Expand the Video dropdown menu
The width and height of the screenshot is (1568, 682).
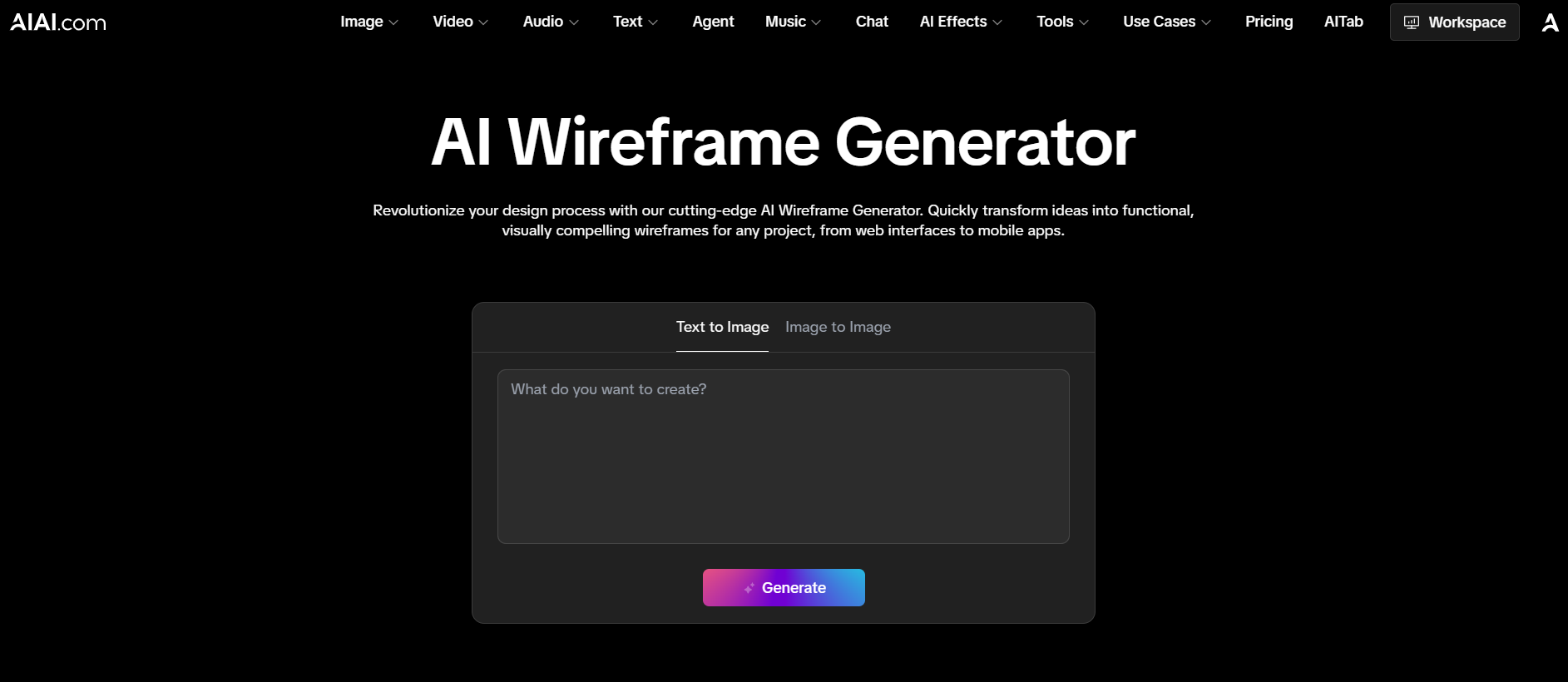[x=460, y=22]
